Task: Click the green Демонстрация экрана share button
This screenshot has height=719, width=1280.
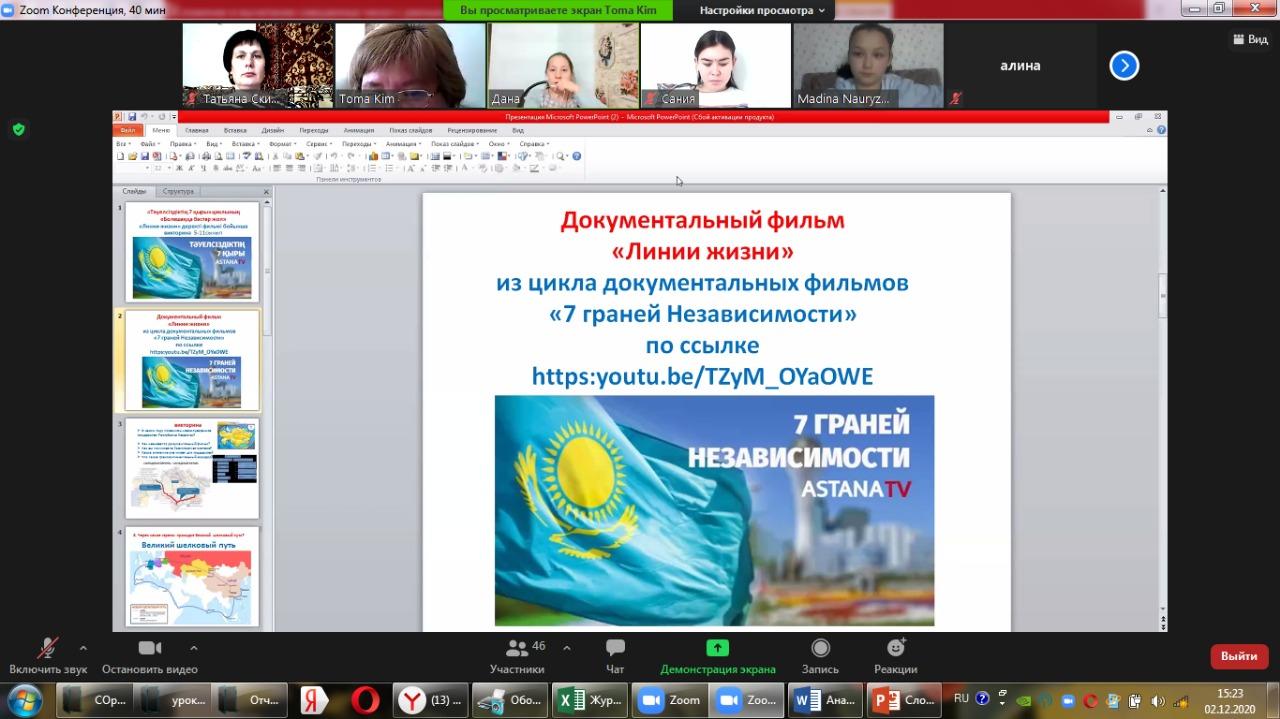Action: [717, 656]
